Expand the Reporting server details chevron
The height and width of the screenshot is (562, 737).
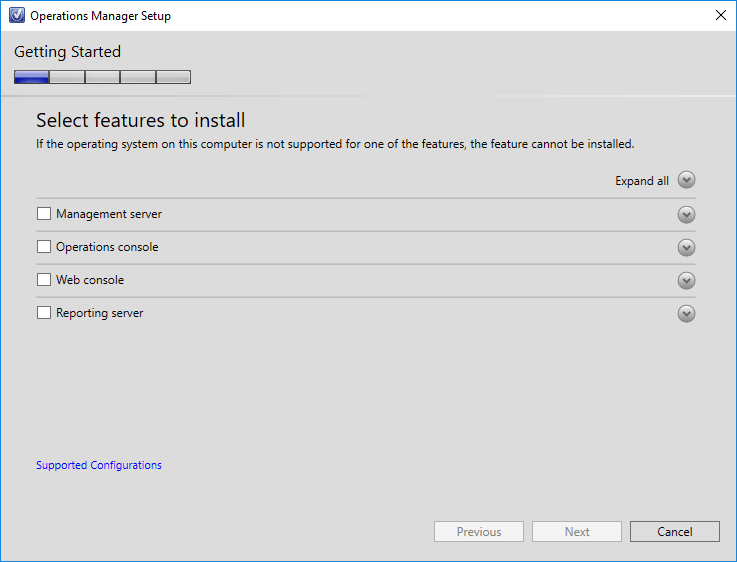click(x=686, y=313)
